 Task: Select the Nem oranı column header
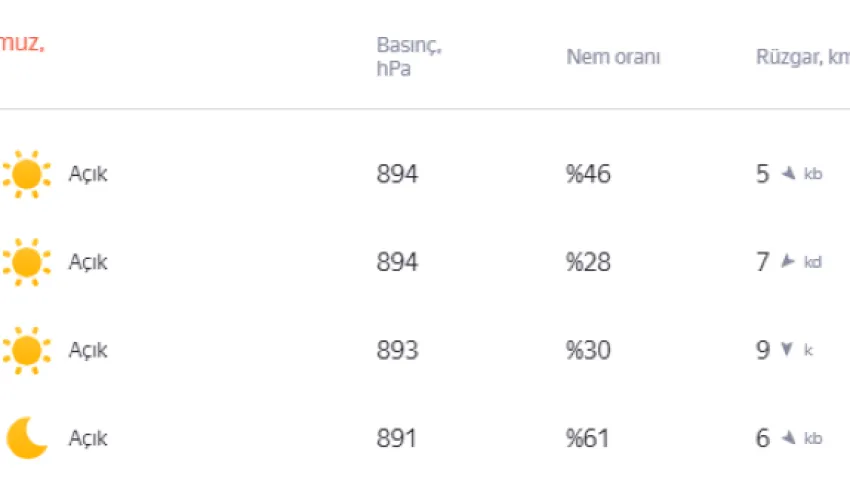613,57
